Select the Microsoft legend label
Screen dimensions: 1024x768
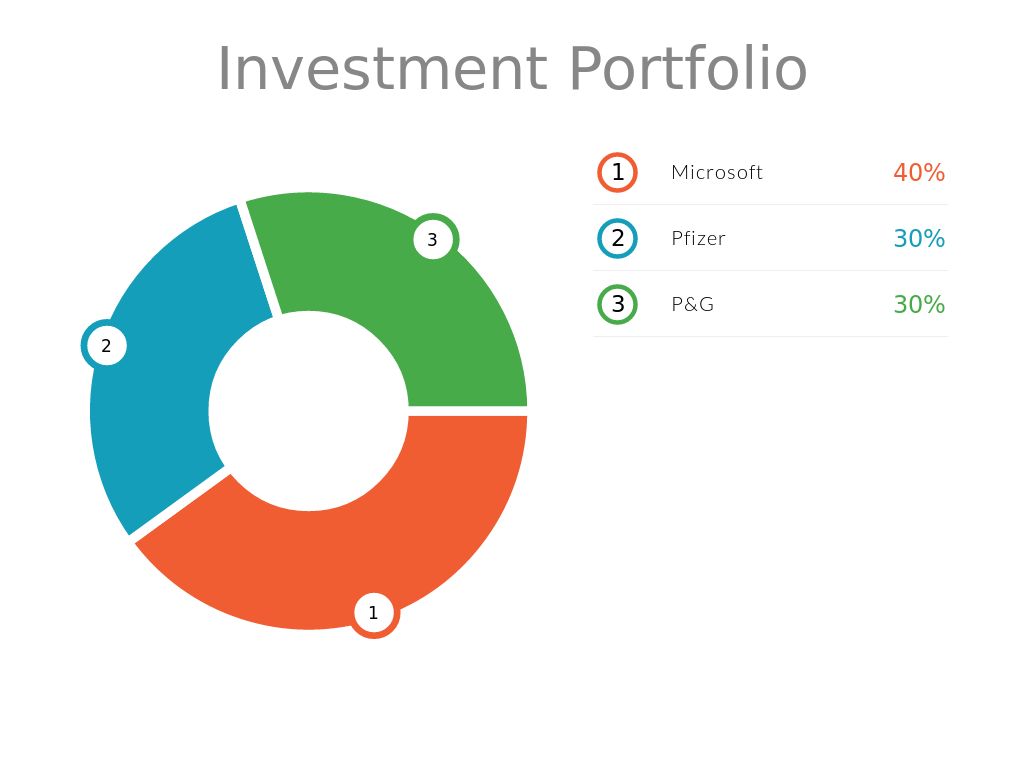717,172
